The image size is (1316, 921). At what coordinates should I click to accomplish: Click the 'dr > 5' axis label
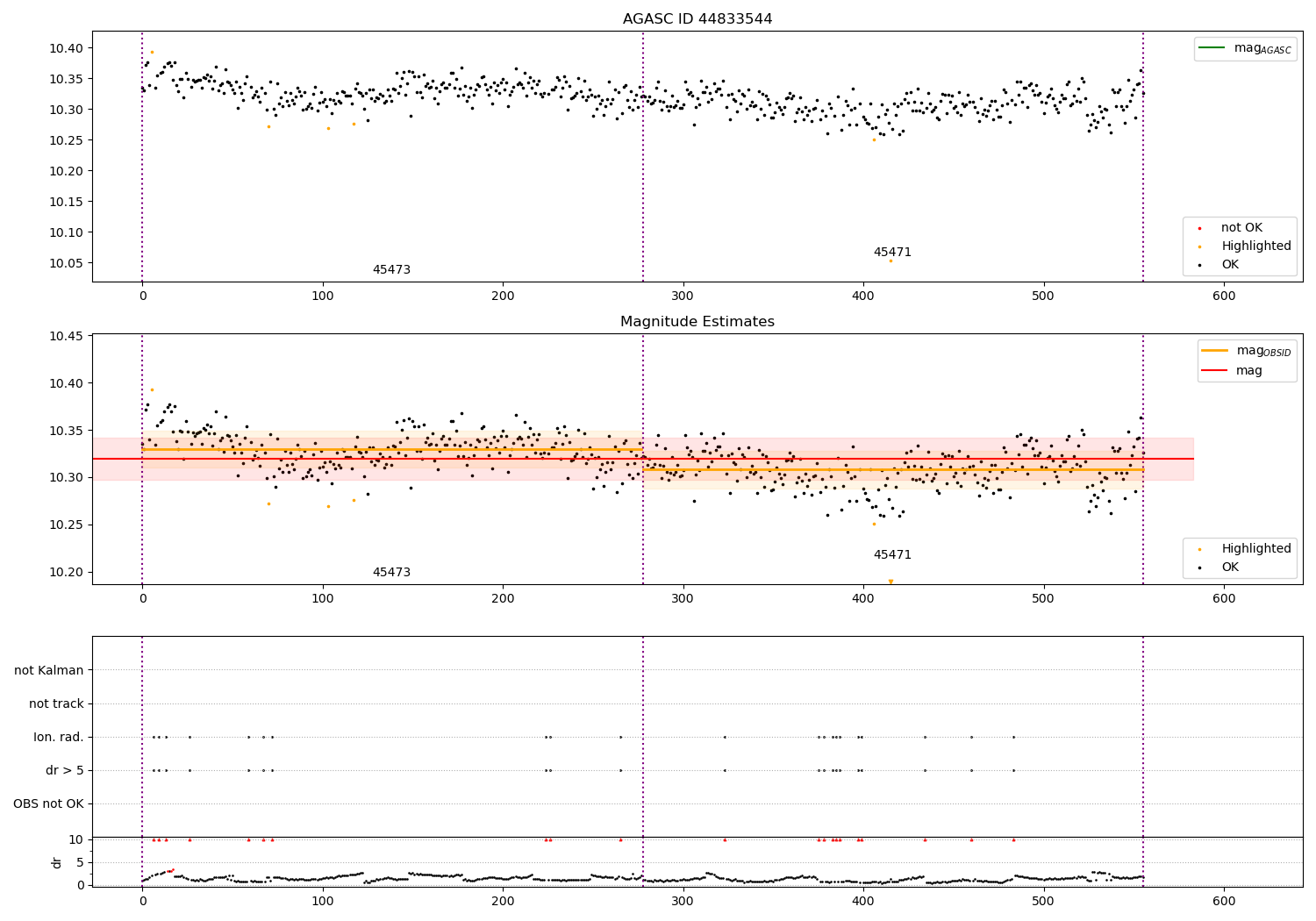(x=65, y=771)
